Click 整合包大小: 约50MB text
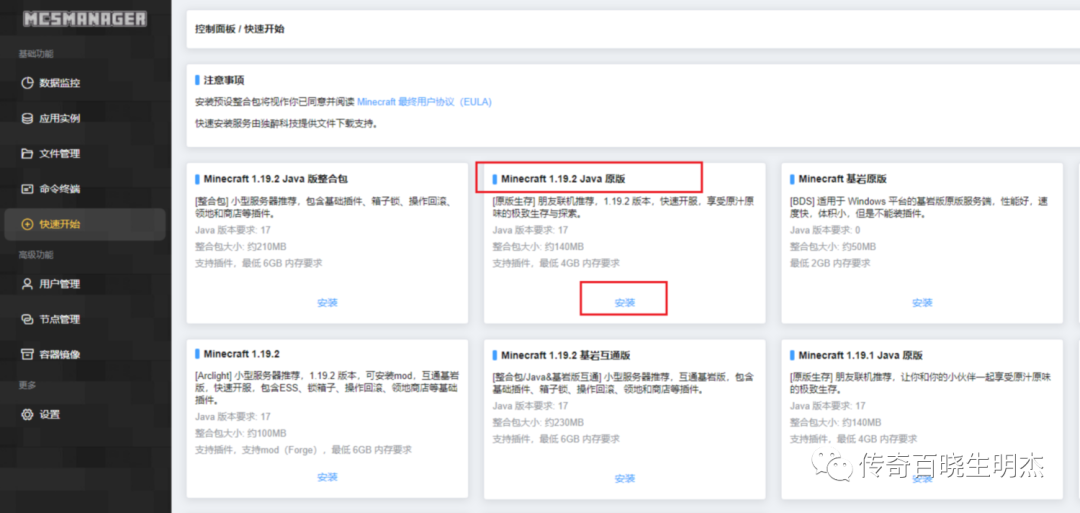Image resolution: width=1080 pixels, height=513 pixels. (833, 247)
